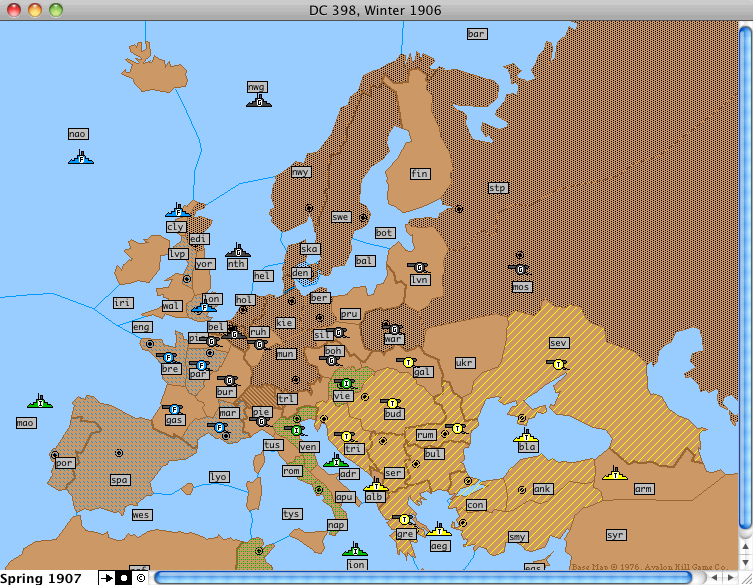Image resolution: width=753 pixels, height=585 pixels.
Task: Click the French army in gas
Action: [174, 410]
